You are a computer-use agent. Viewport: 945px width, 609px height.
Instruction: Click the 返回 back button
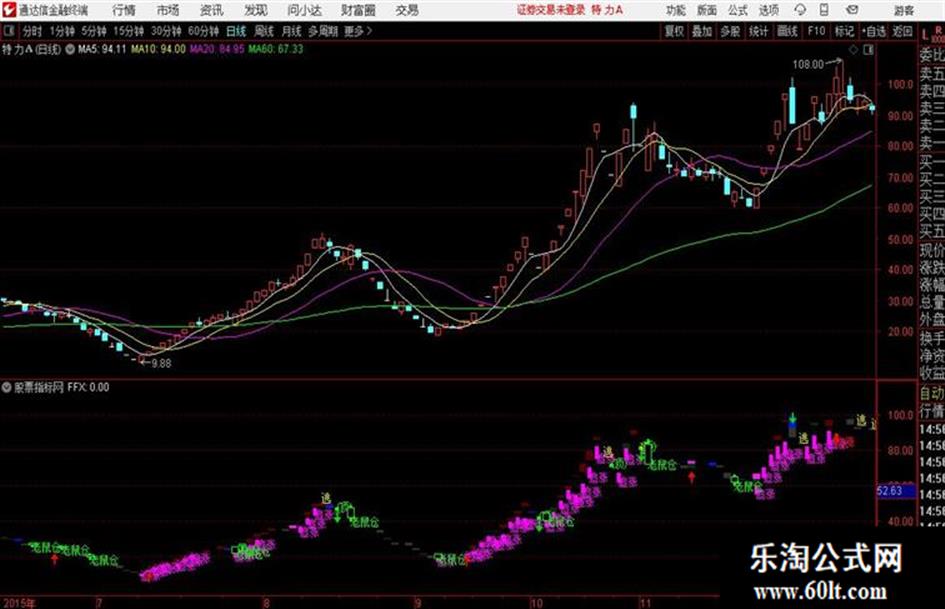click(902, 31)
